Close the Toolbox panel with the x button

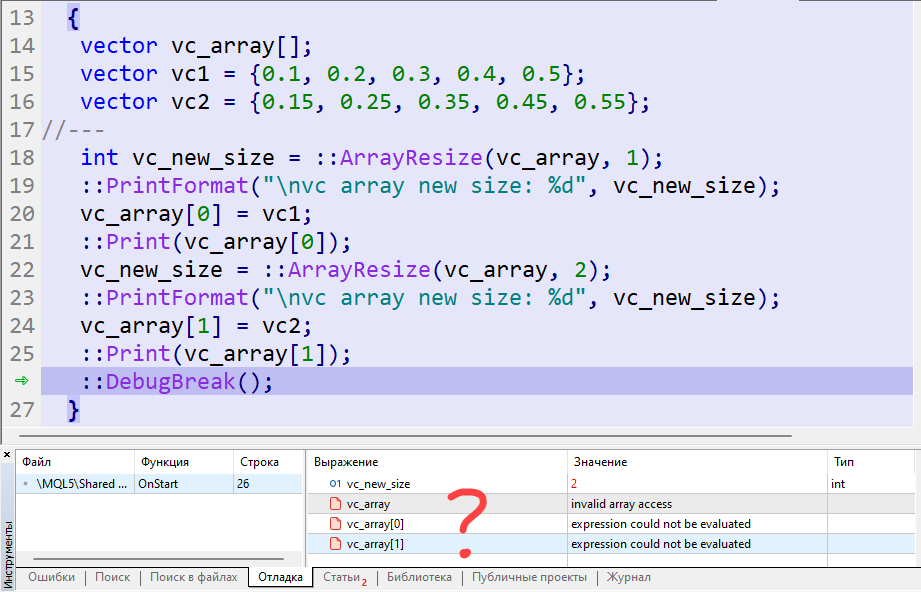(7, 455)
